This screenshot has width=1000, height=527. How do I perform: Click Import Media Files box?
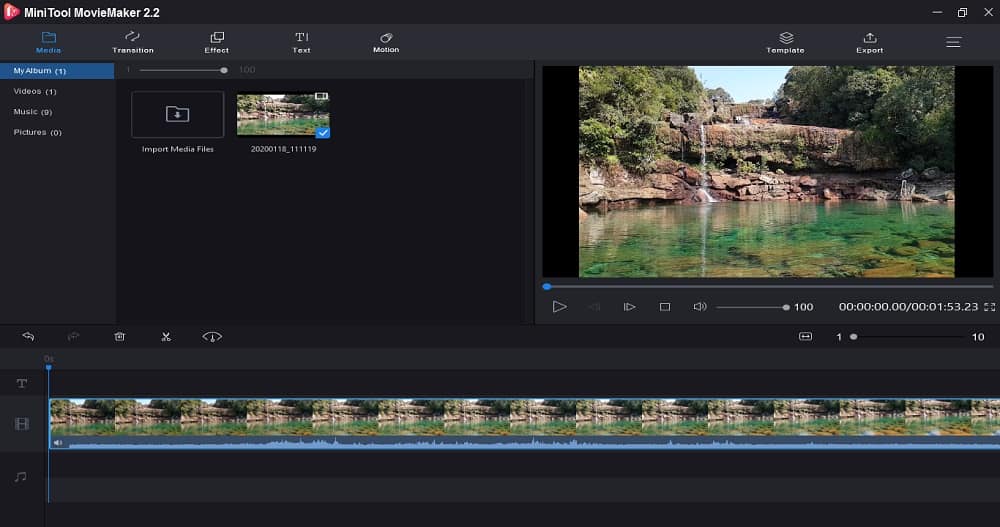177,115
